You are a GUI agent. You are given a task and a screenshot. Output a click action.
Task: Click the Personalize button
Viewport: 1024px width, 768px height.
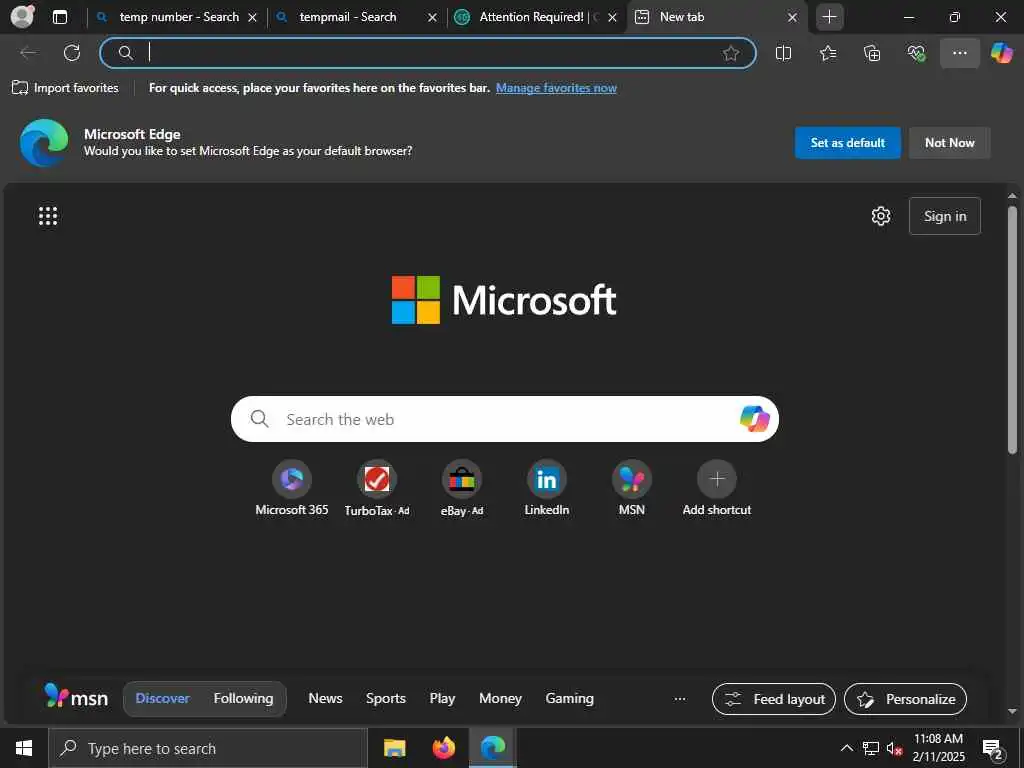pos(905,699)
